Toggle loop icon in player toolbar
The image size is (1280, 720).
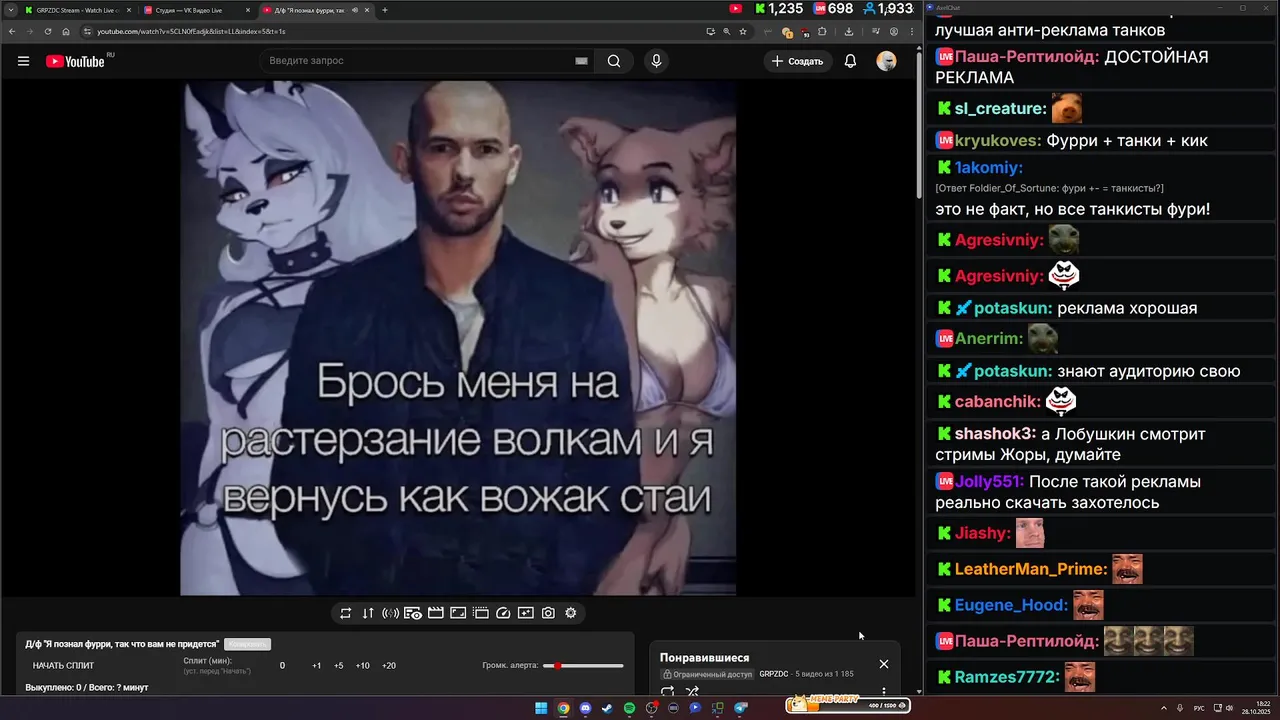click(345, 613)
